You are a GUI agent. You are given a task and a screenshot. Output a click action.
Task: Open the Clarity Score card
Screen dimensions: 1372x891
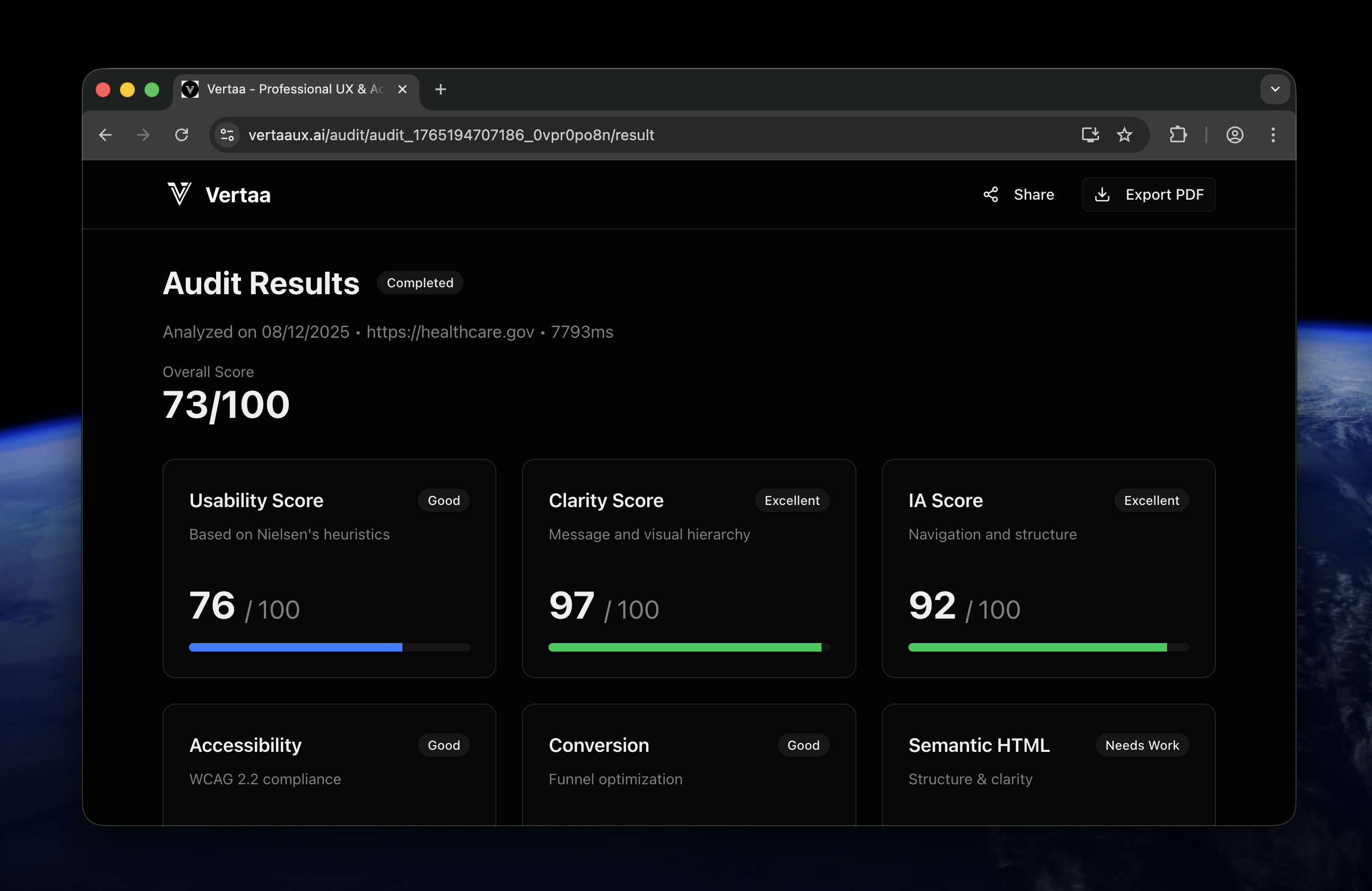coord(688,568)
